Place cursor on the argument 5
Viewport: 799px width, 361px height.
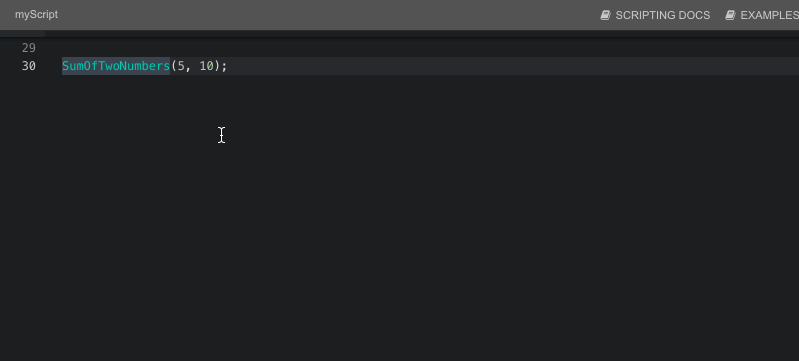click(x=181, y=66)
